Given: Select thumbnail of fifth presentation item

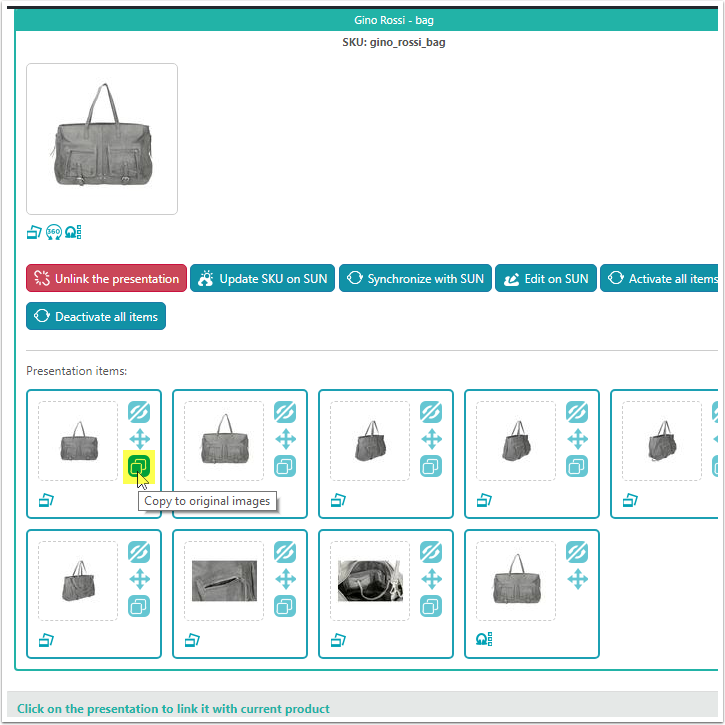Looking at the screenshot, I should tap(662, 441).
